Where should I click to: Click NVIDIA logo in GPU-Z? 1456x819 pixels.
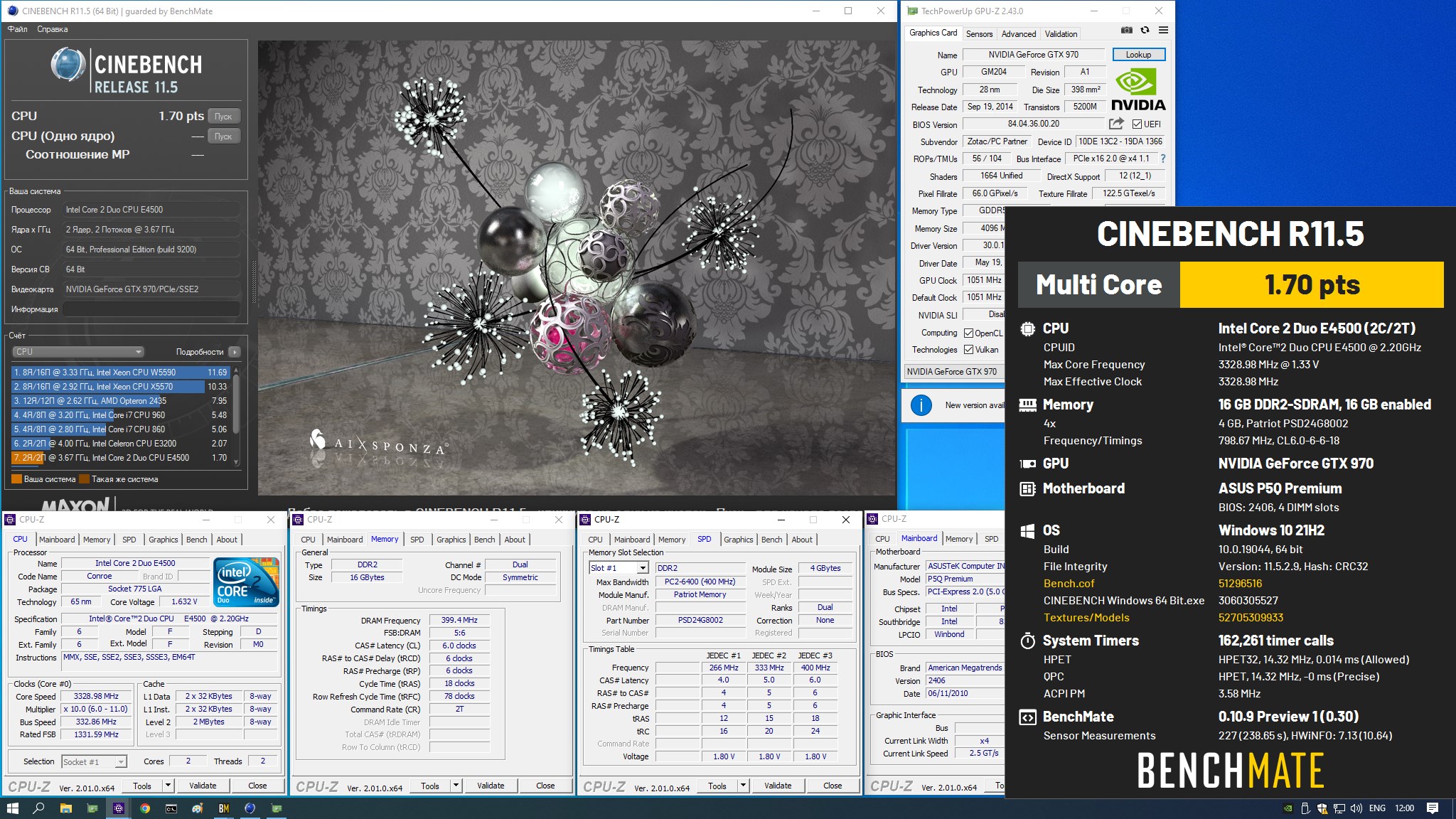click(x=1137, y=90)
